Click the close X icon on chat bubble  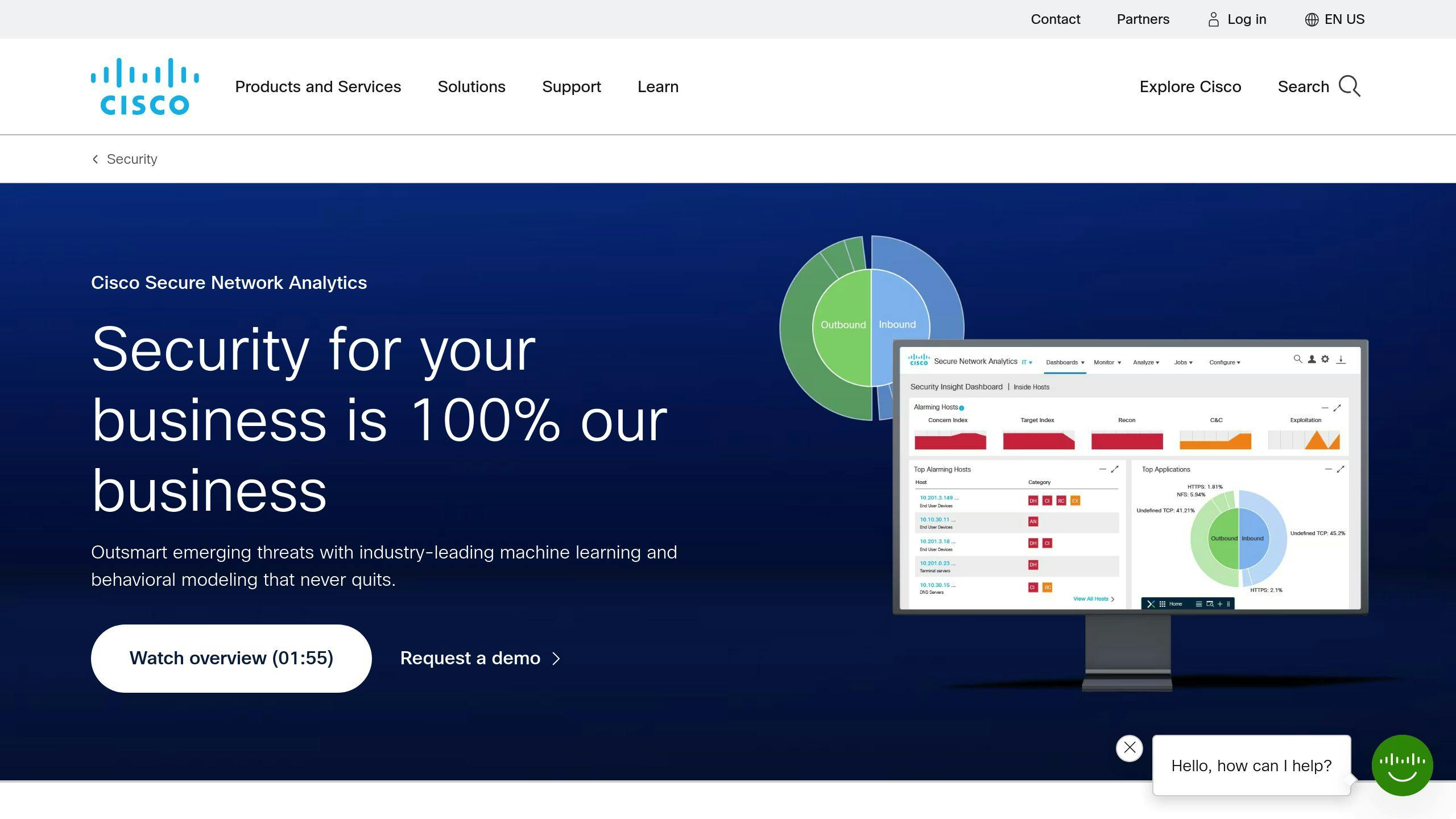[x=1129, y=747]
